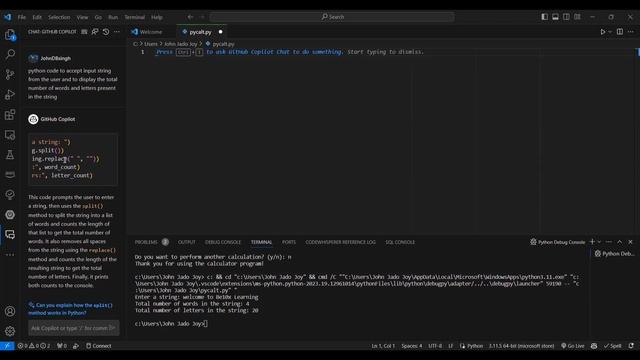Close the bottom terminal panel
Image resolution: width=640 pixels, height=360 pixels.
click(x=630, y=242)
